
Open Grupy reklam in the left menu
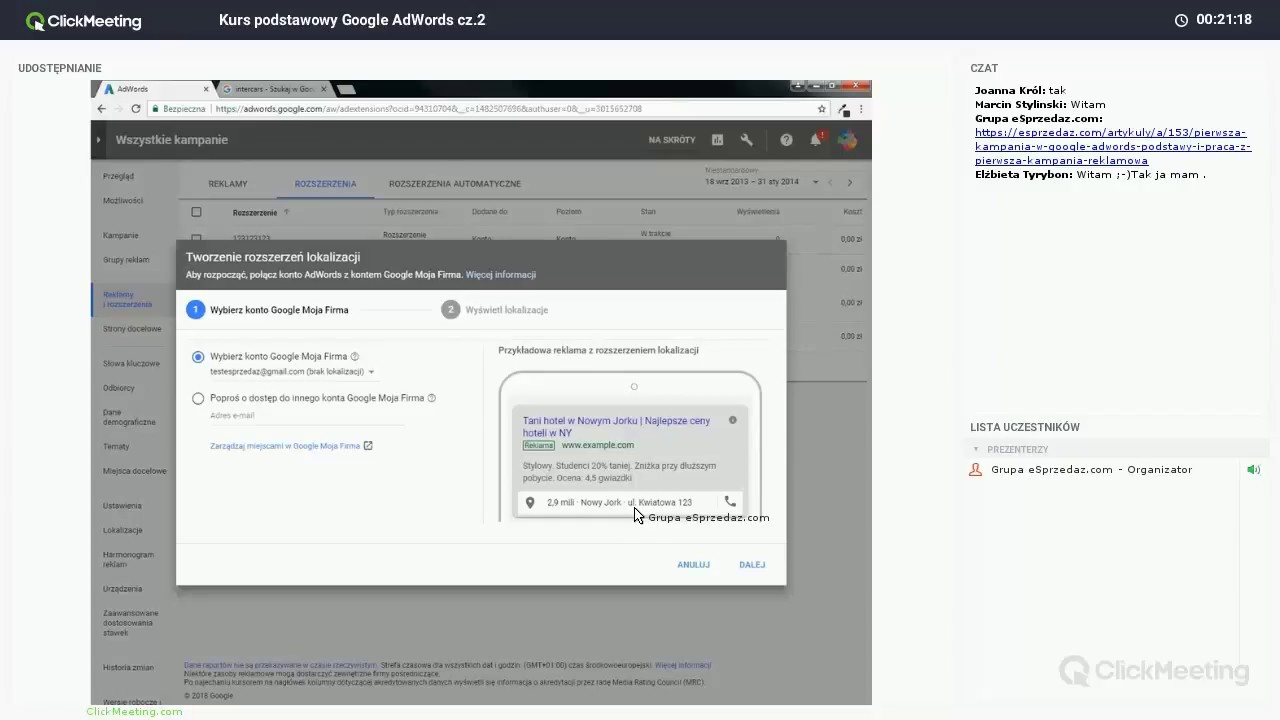click(126, 260)
